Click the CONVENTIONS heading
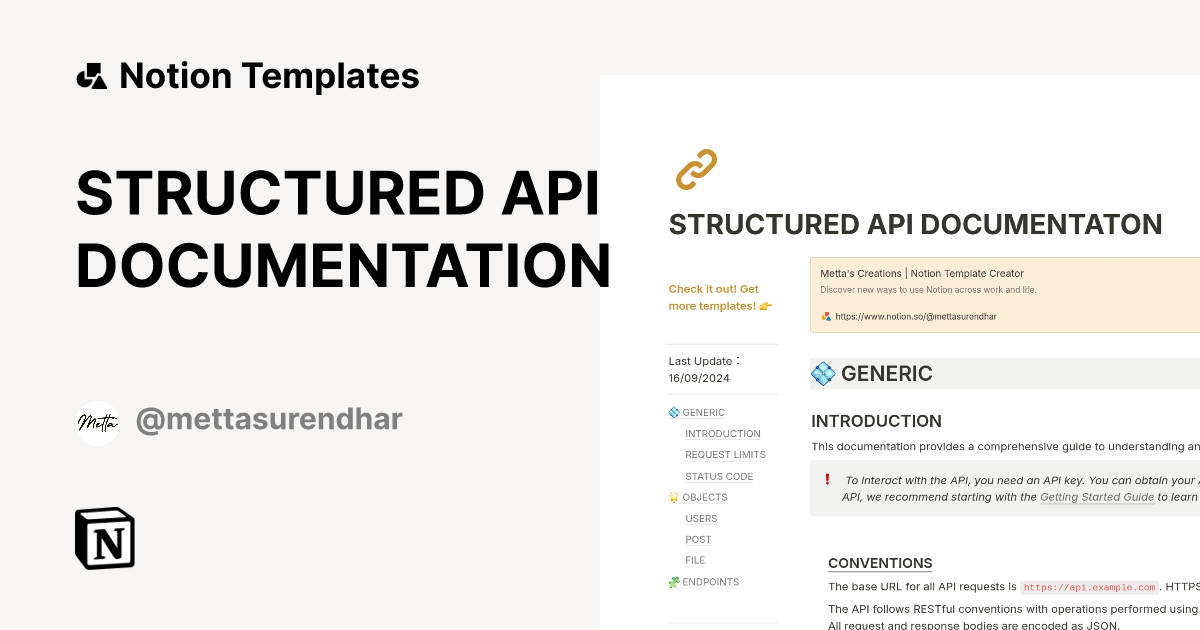 click(x=880, y=563)
